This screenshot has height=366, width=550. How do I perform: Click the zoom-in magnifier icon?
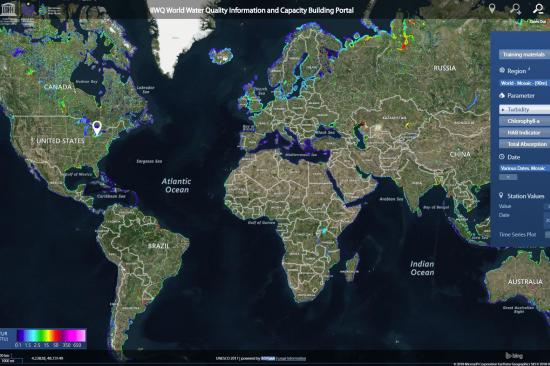[x=516, y=9]
